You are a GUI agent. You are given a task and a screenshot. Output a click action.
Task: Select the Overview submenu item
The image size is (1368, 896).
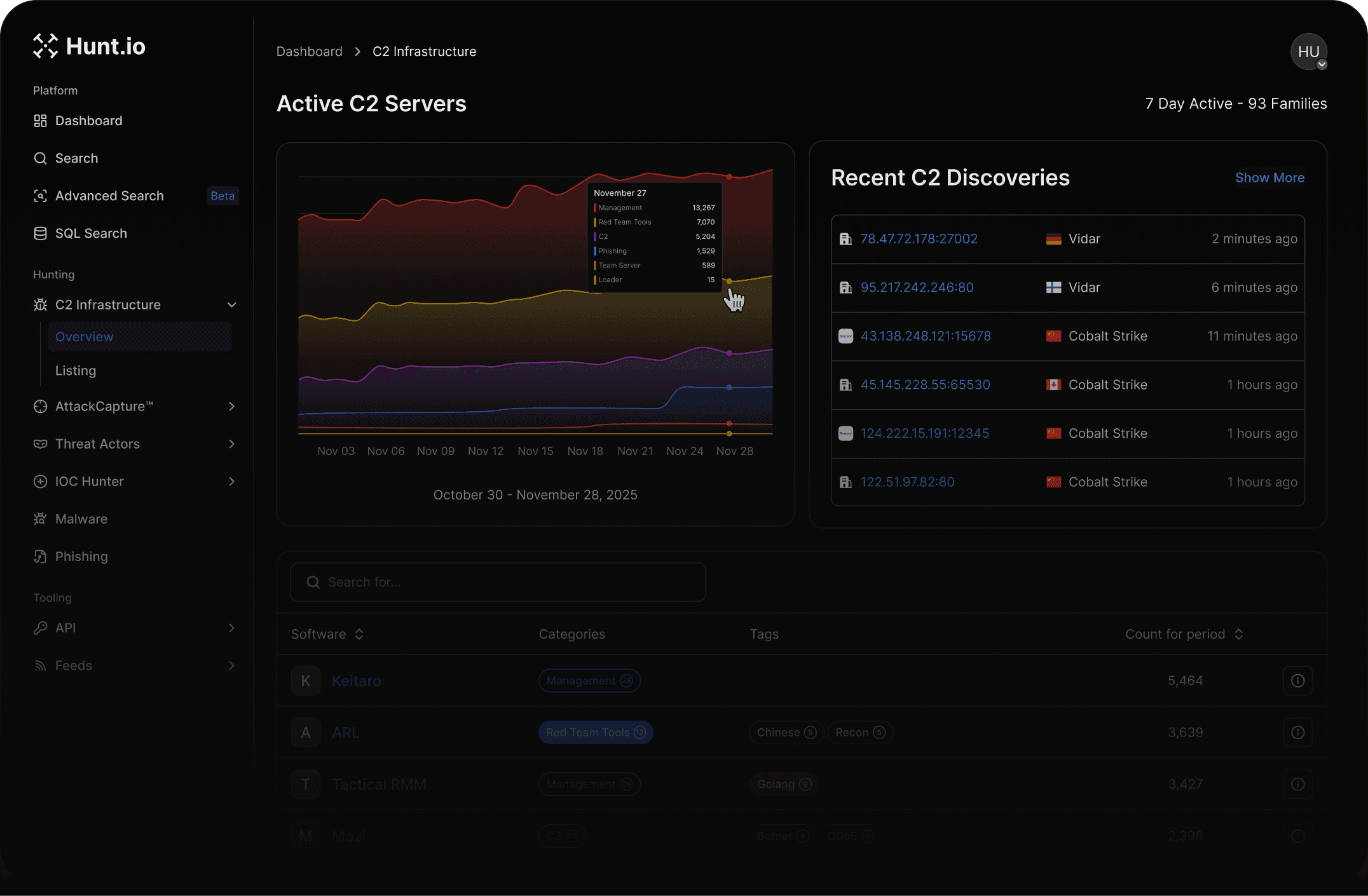85,337
